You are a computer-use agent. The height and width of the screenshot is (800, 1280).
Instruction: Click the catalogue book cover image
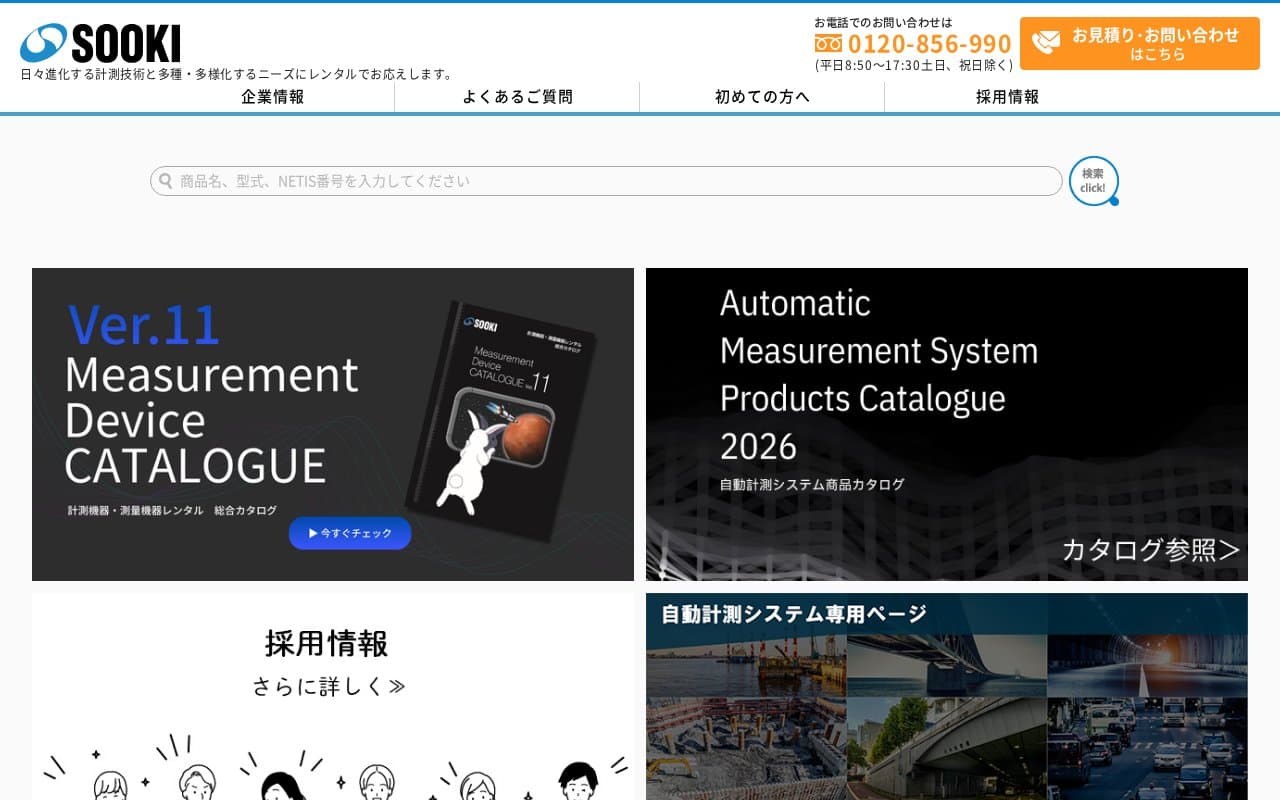(500, 420)
